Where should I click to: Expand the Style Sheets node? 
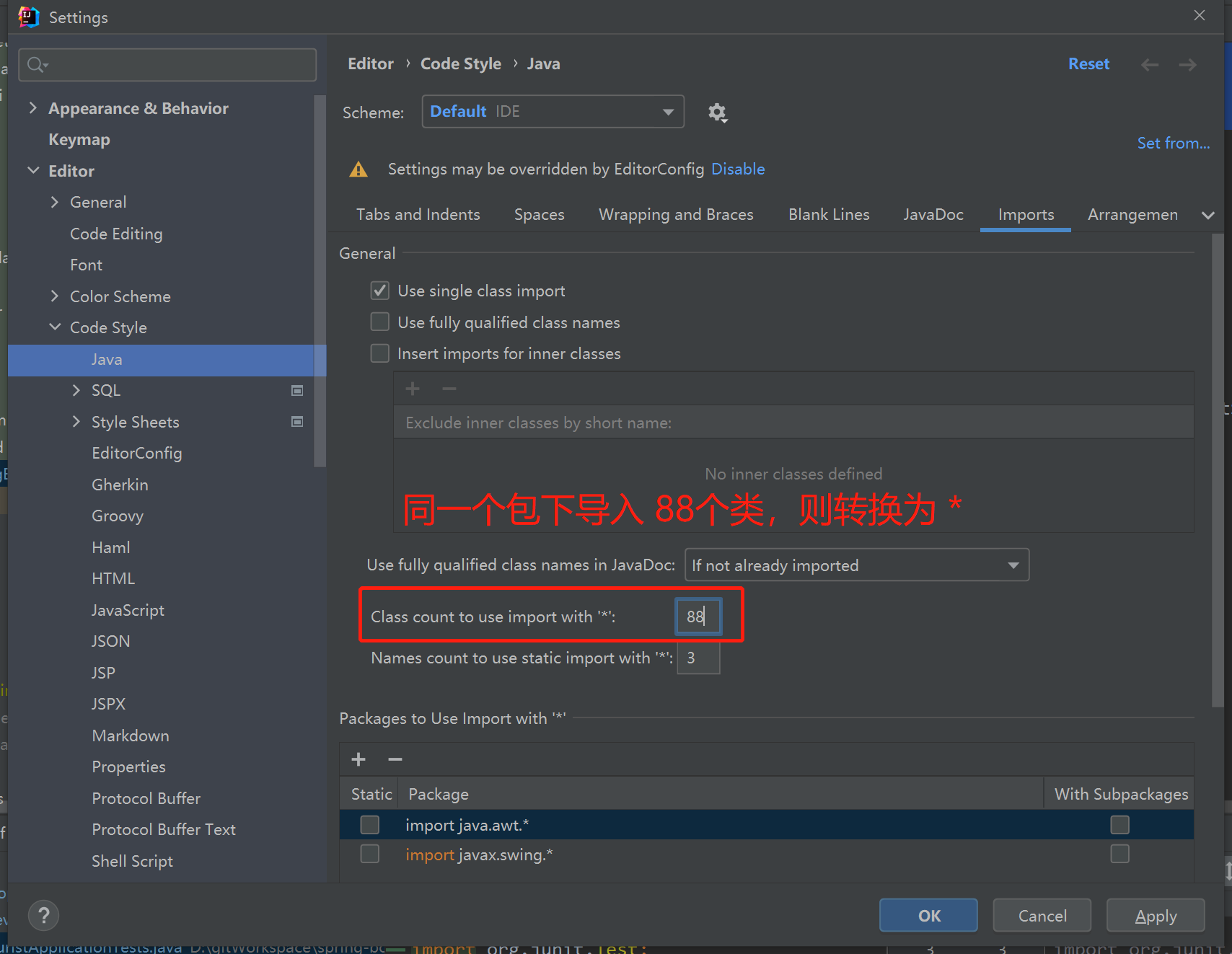tap(76, 422)
